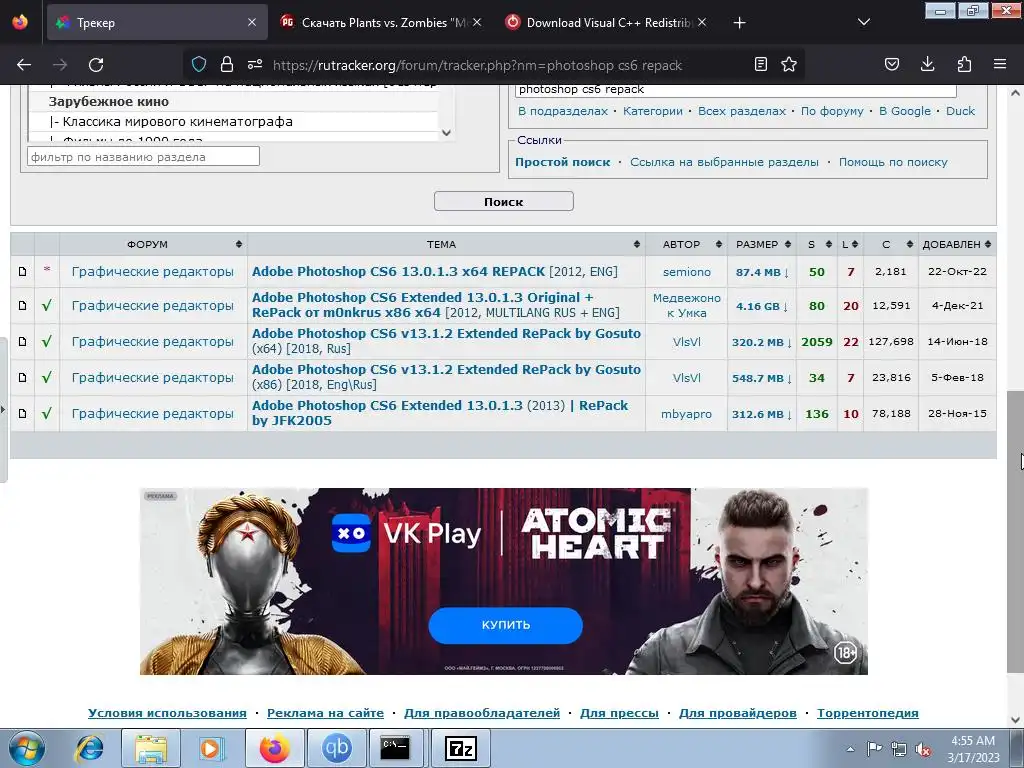Sort results by РАЗМЕР column
Screen dimensions: 1024x768
(x=762, y=244)
